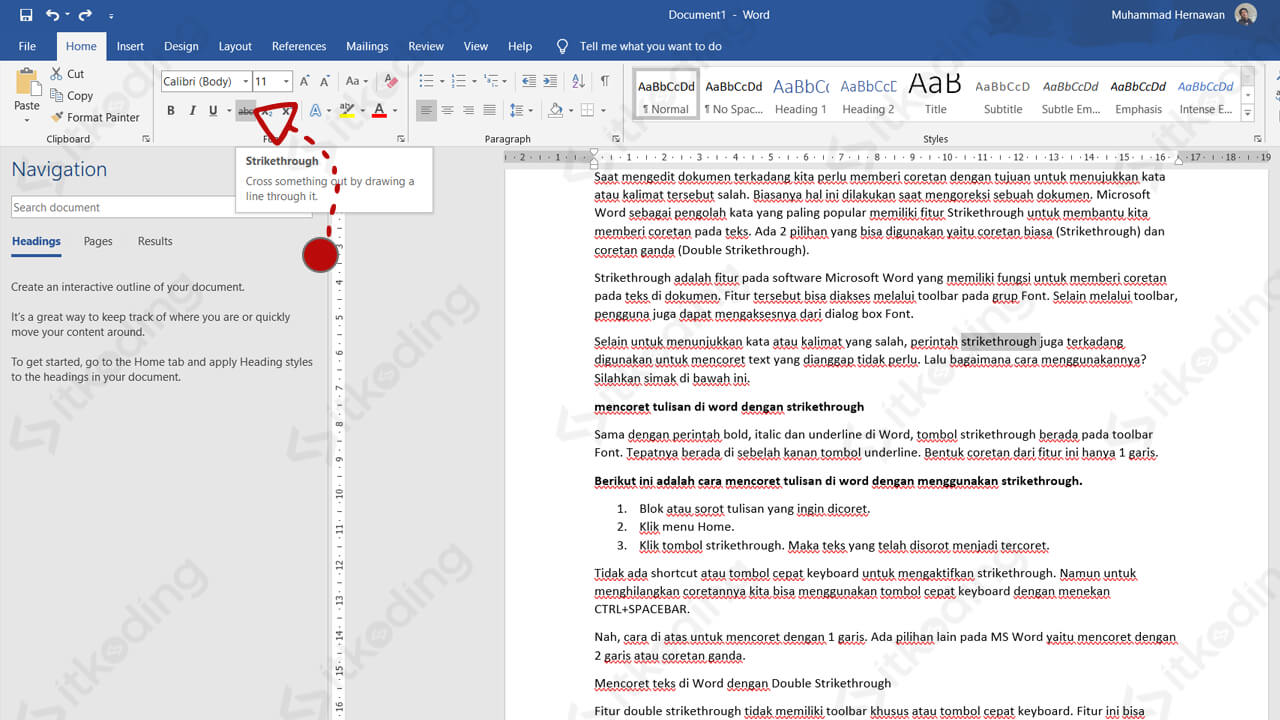Save the document from quick access toolbar
The image size is (1280, 720).
tap(26, 15)
